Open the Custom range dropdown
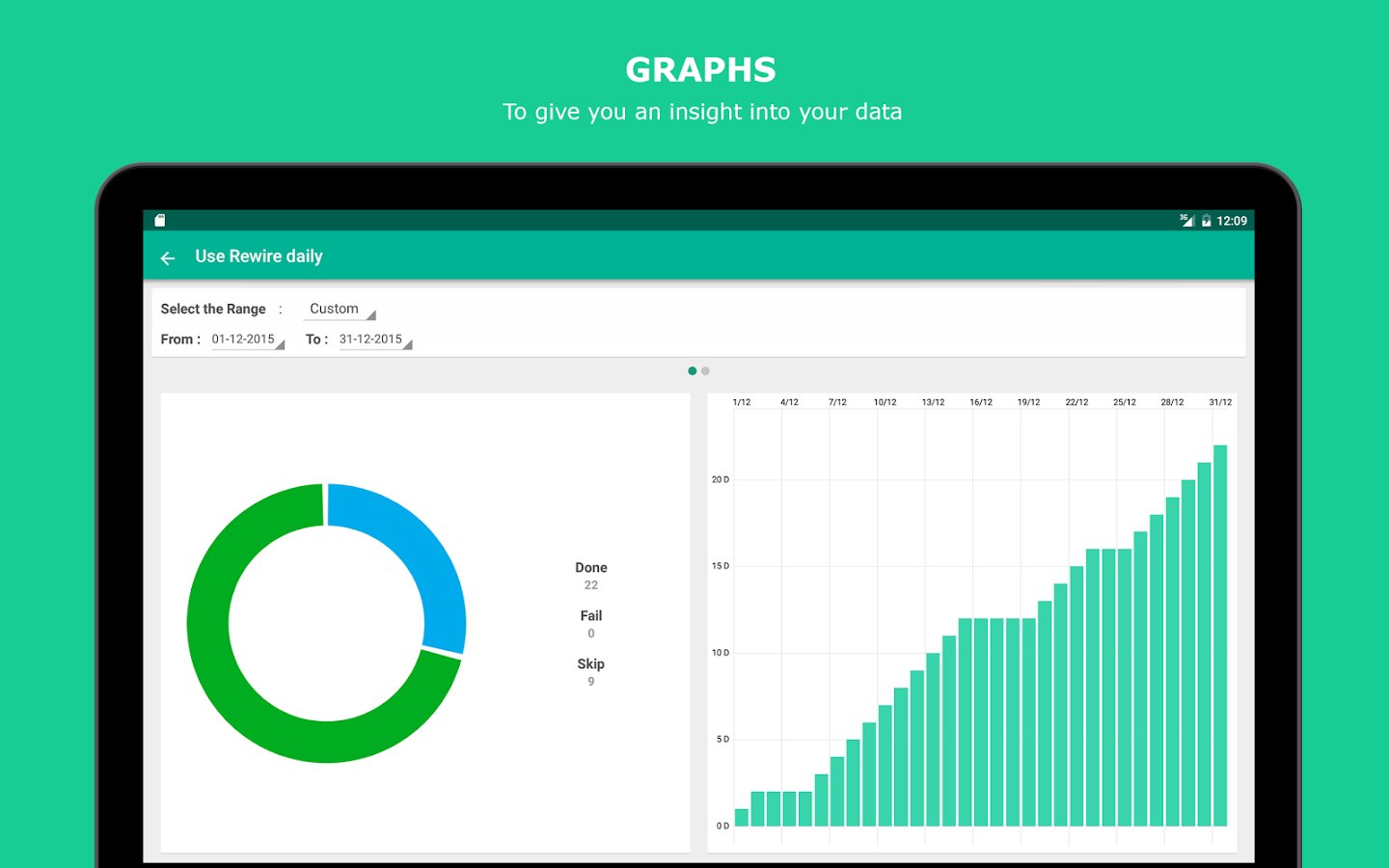This screenshot has height=868, width=1389. [340, 310]
